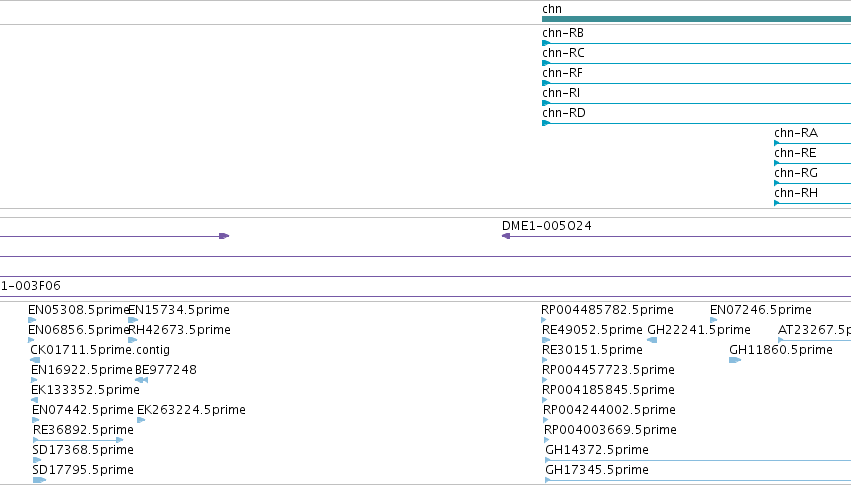Select EST GH11860.5prime
Image resolution: width=851 pixels, height=485 pixels.
pos(780,350)
